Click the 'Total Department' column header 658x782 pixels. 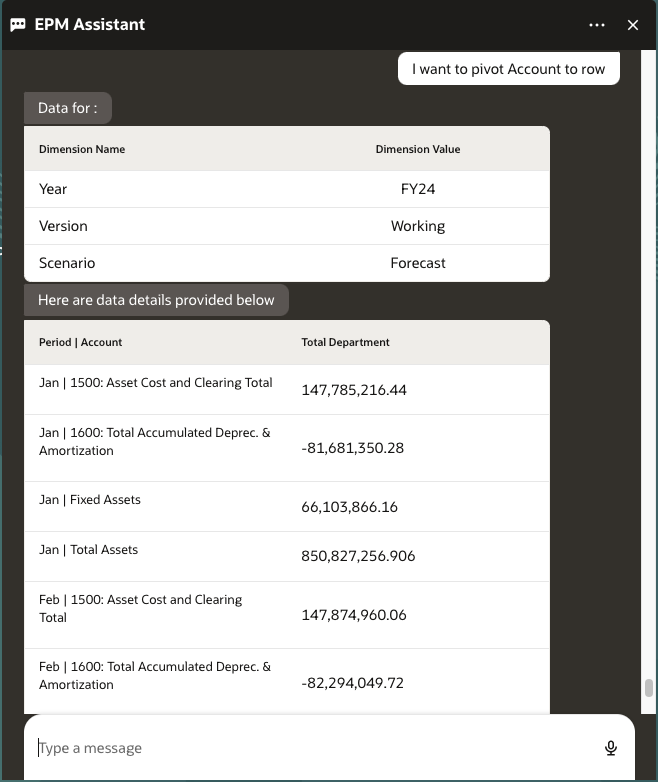(x=346, y=342)
